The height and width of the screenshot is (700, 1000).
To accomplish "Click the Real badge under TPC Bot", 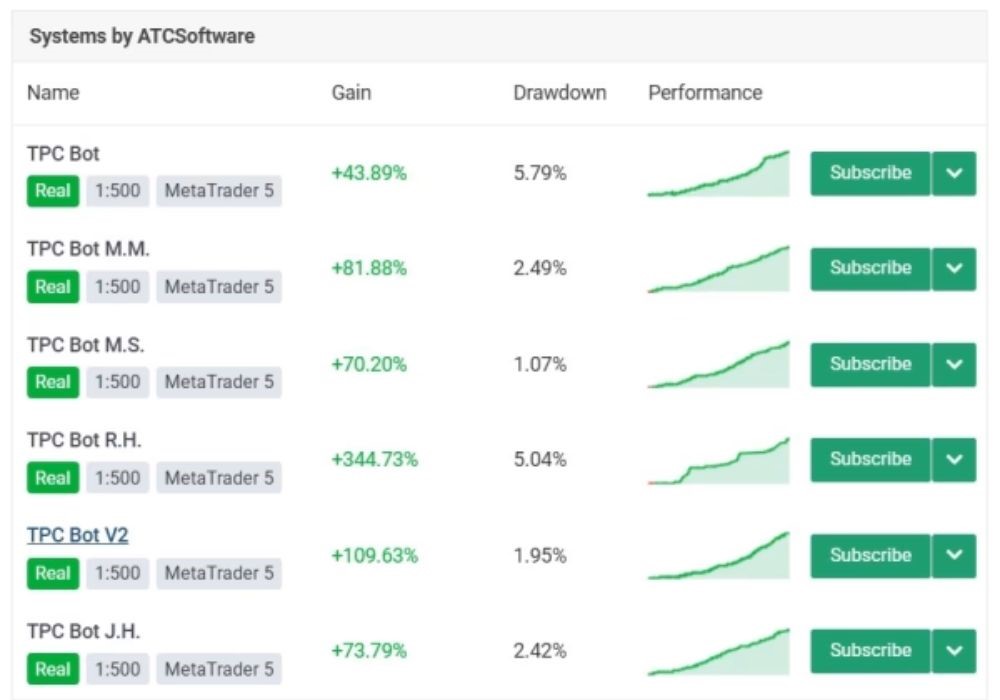I will pyautogui.click(x=52, y=191).
